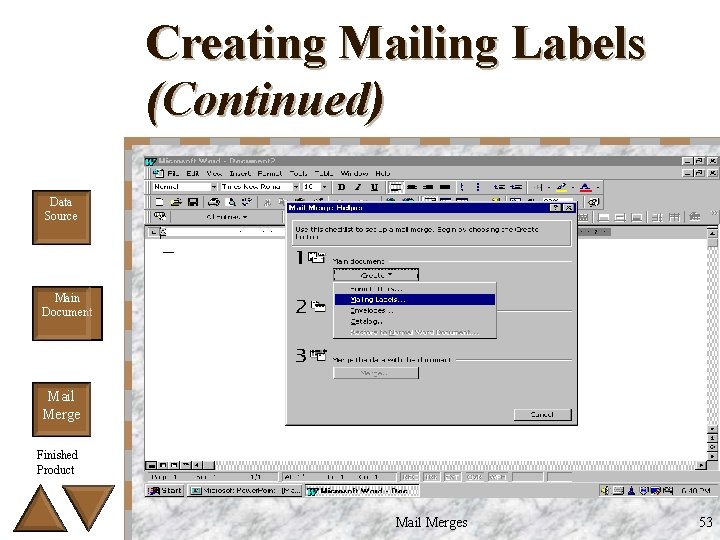Click the decrease indent icon
The image size is (720, 540).
pyautogui.click(x=499, y=187)
